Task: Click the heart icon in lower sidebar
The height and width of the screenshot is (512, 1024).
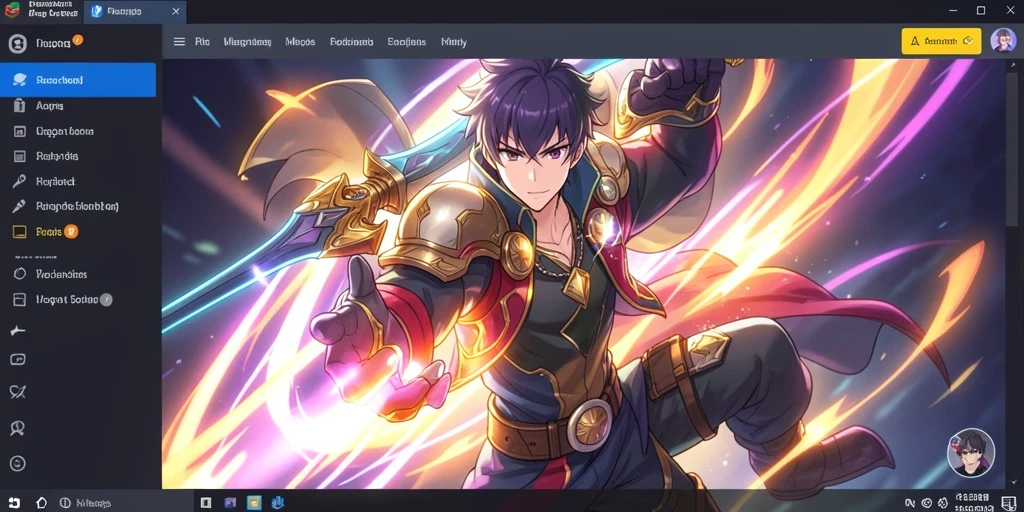Action: (18, 392)
